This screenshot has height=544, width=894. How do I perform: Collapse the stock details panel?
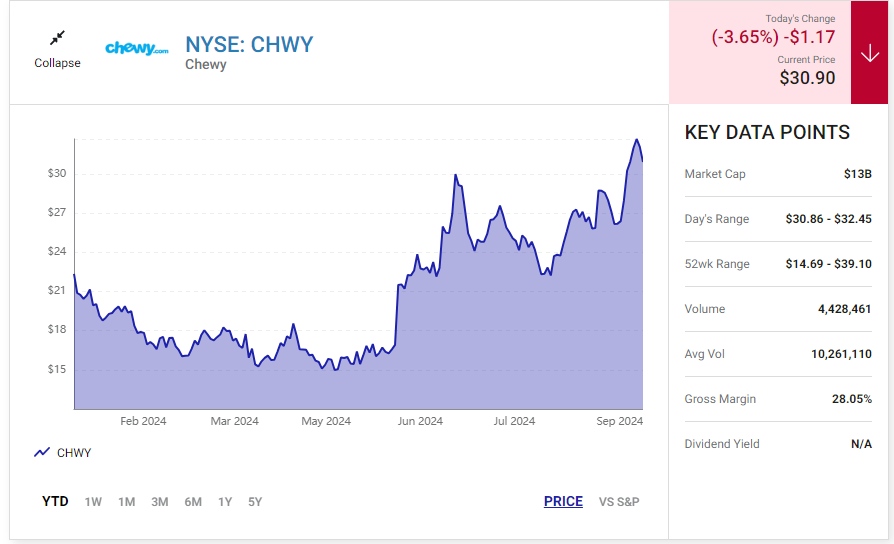(57, 63)
